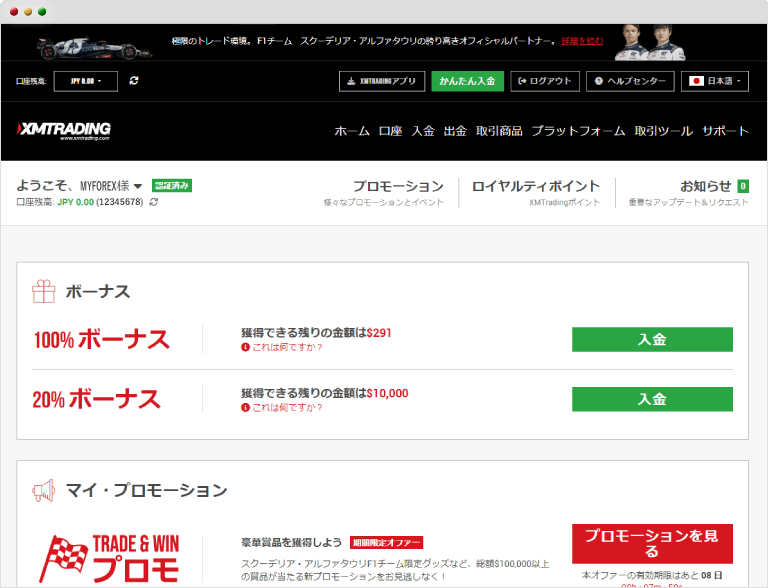Image resolution: width=768 pixels, height=588 pixels.
Task: Click the F1 car image in banner
Action: 95,48
